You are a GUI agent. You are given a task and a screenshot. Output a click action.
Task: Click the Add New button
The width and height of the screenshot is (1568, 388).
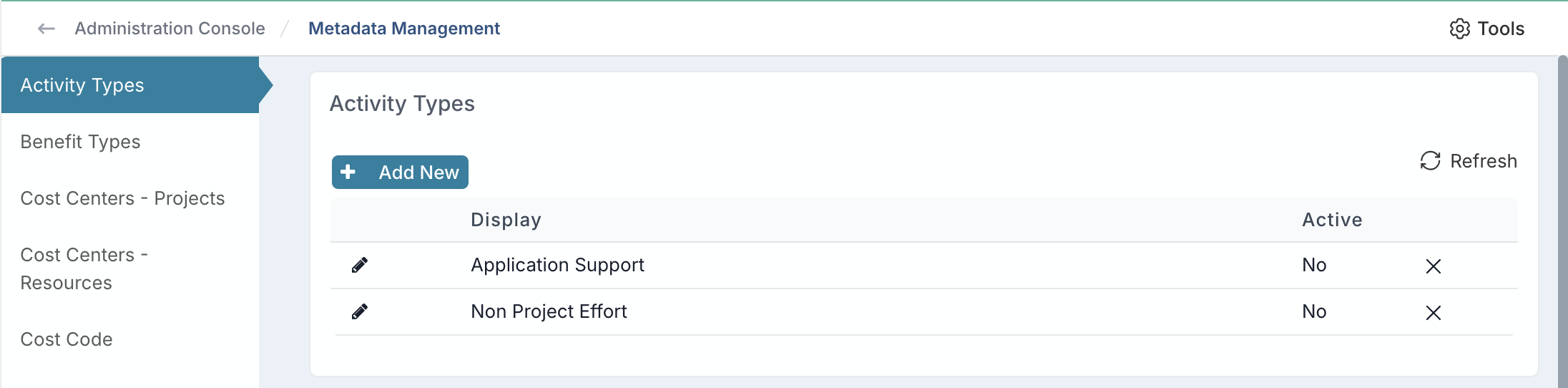400,172
